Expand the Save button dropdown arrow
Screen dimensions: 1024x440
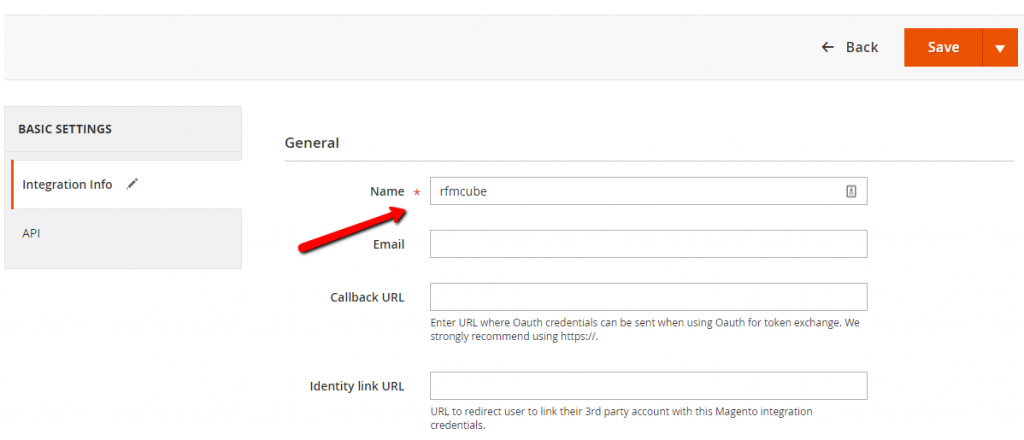coord(1000,47)
